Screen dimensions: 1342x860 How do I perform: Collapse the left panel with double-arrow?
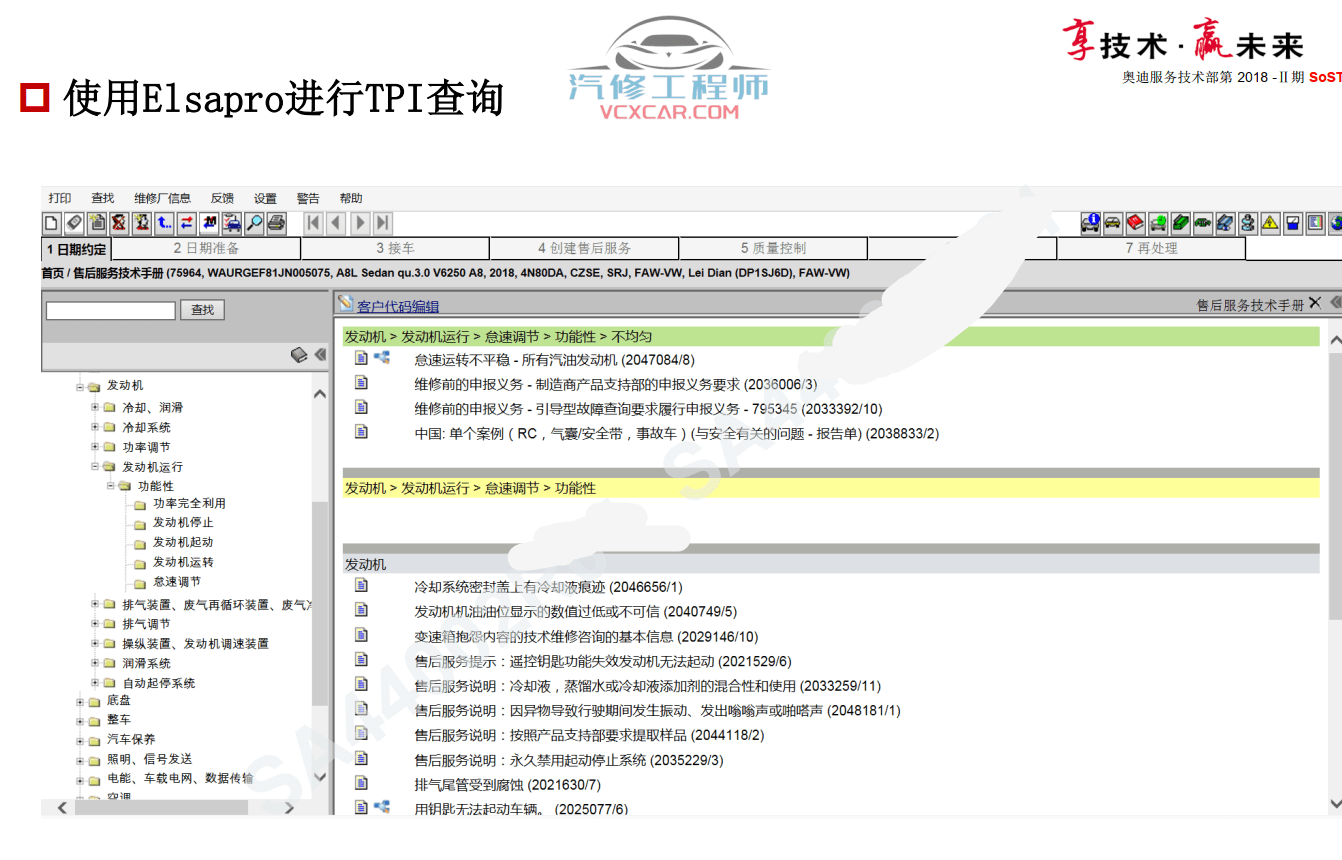click(320, 355)
